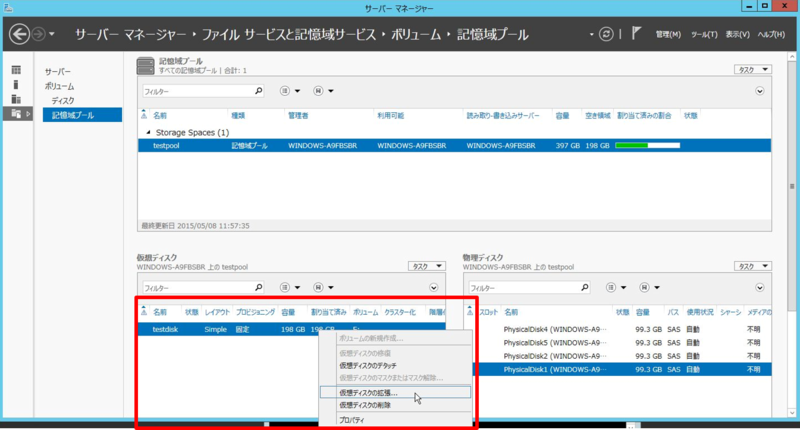Click the testpool allocation progress bar
This screenshot has height=430, width=800.
tap(647, 146)
